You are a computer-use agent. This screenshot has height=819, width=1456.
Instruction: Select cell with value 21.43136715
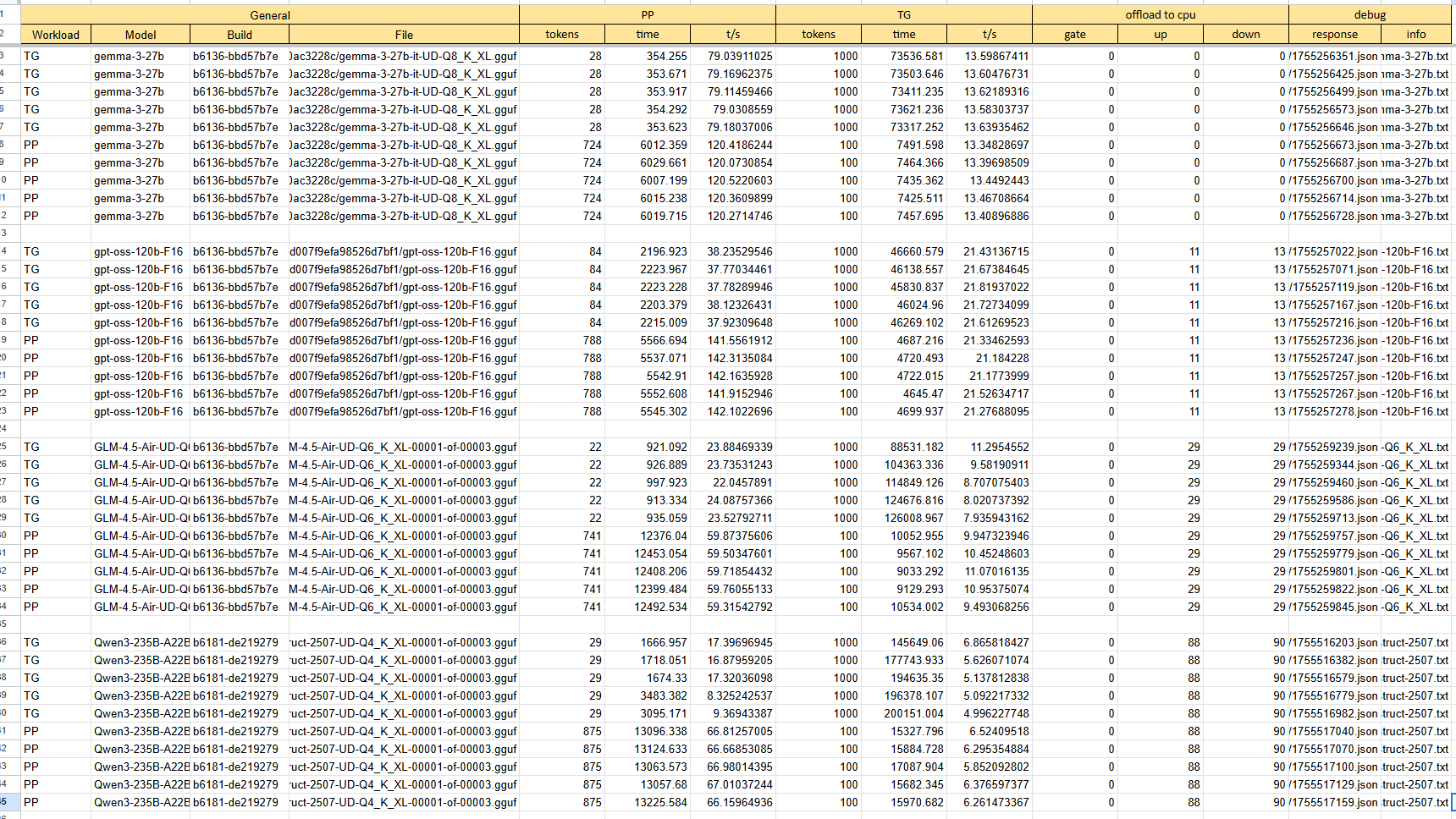(990, 251)
